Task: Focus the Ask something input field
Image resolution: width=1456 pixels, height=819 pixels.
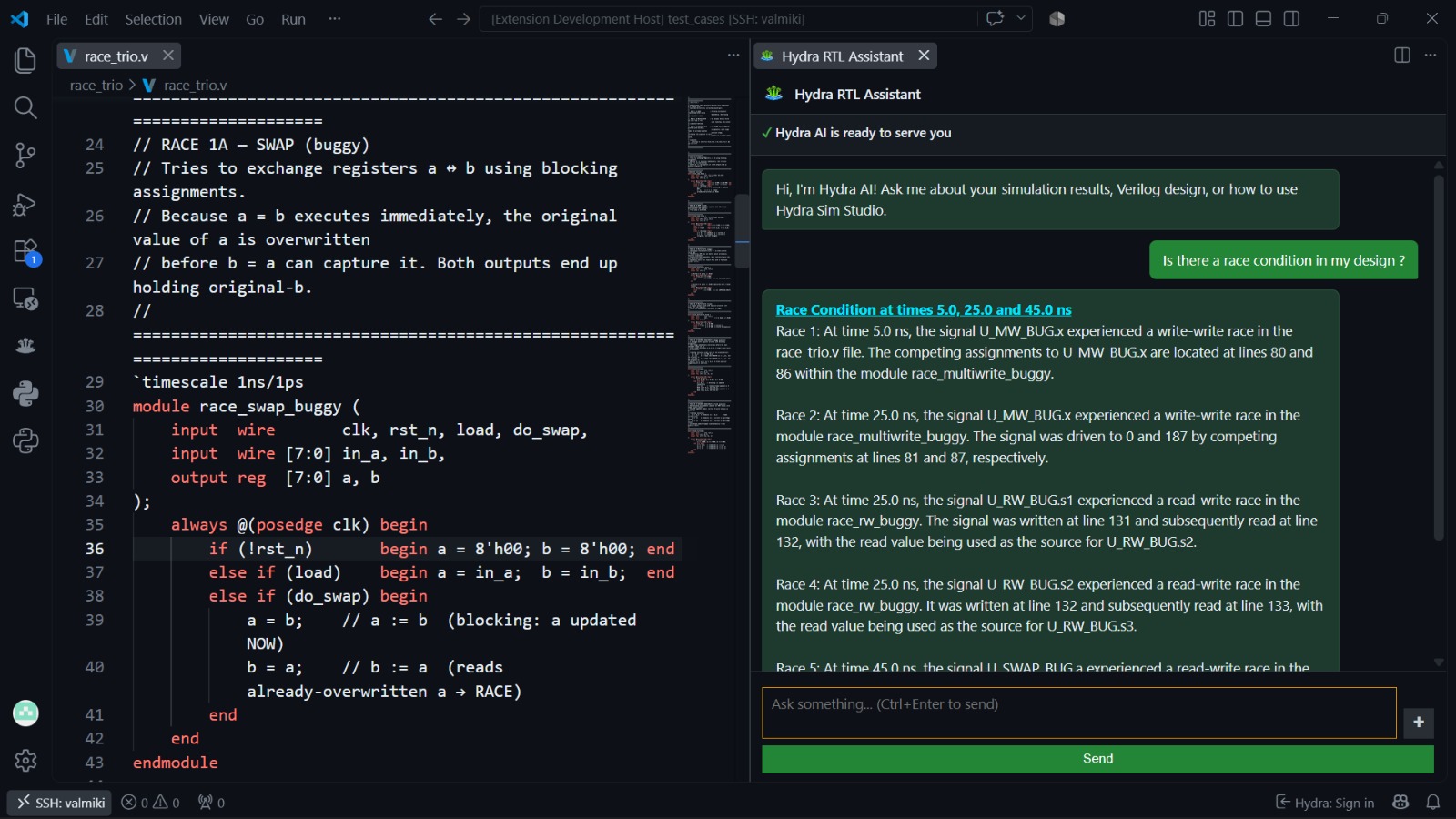Action: (x=1078, y=713)
